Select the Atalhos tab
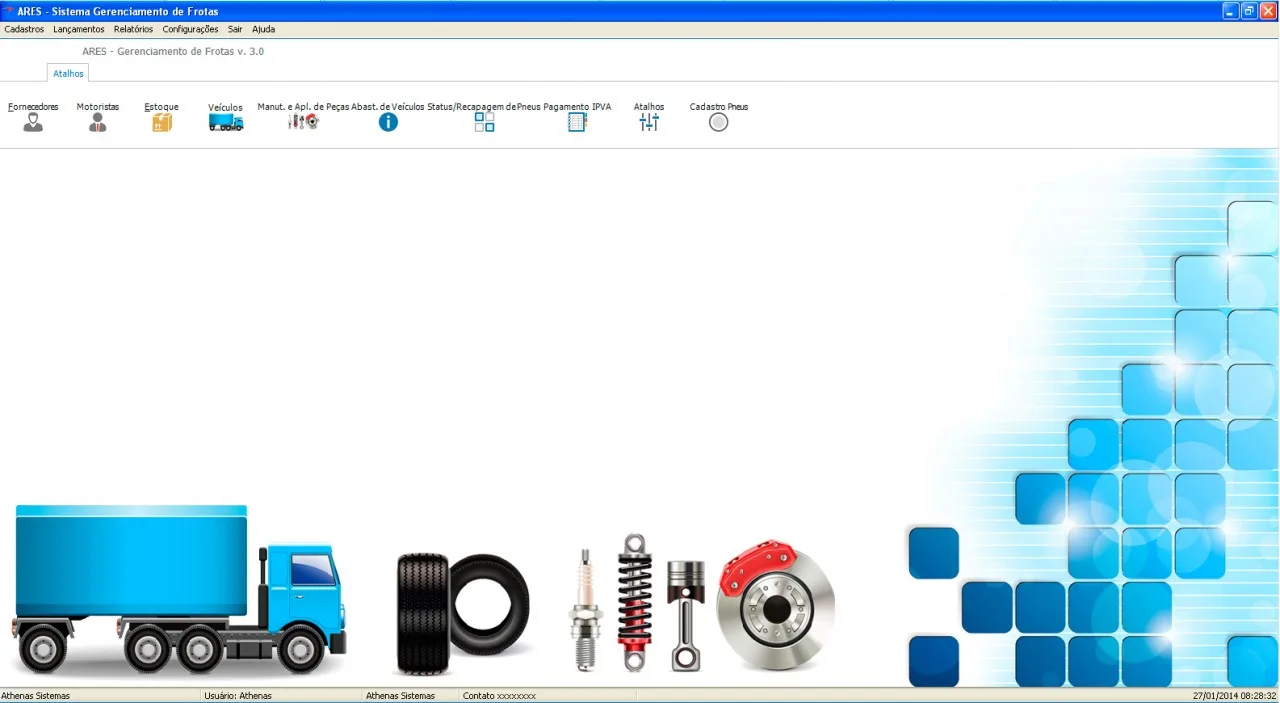Viewport: 1280px width, 703px height. tap(68, 73)
